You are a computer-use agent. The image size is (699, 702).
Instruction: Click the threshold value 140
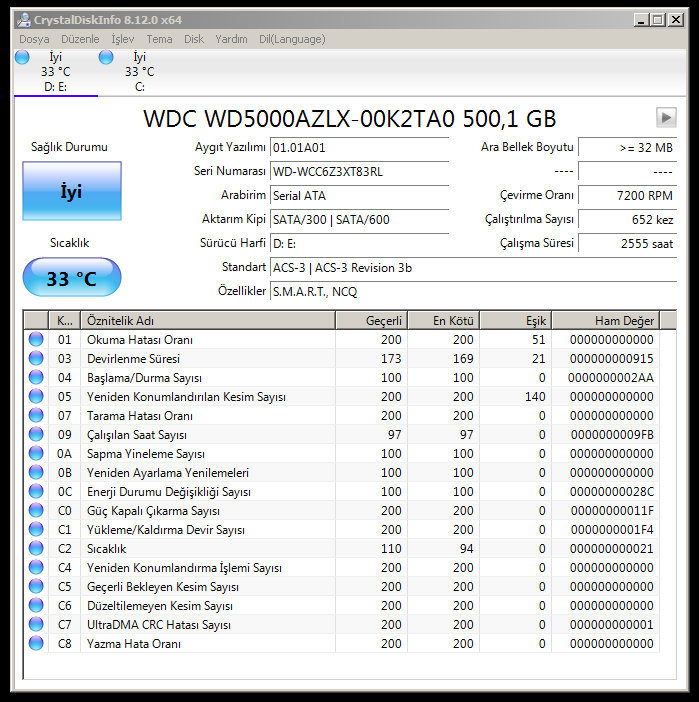click(x=535, y=397)
